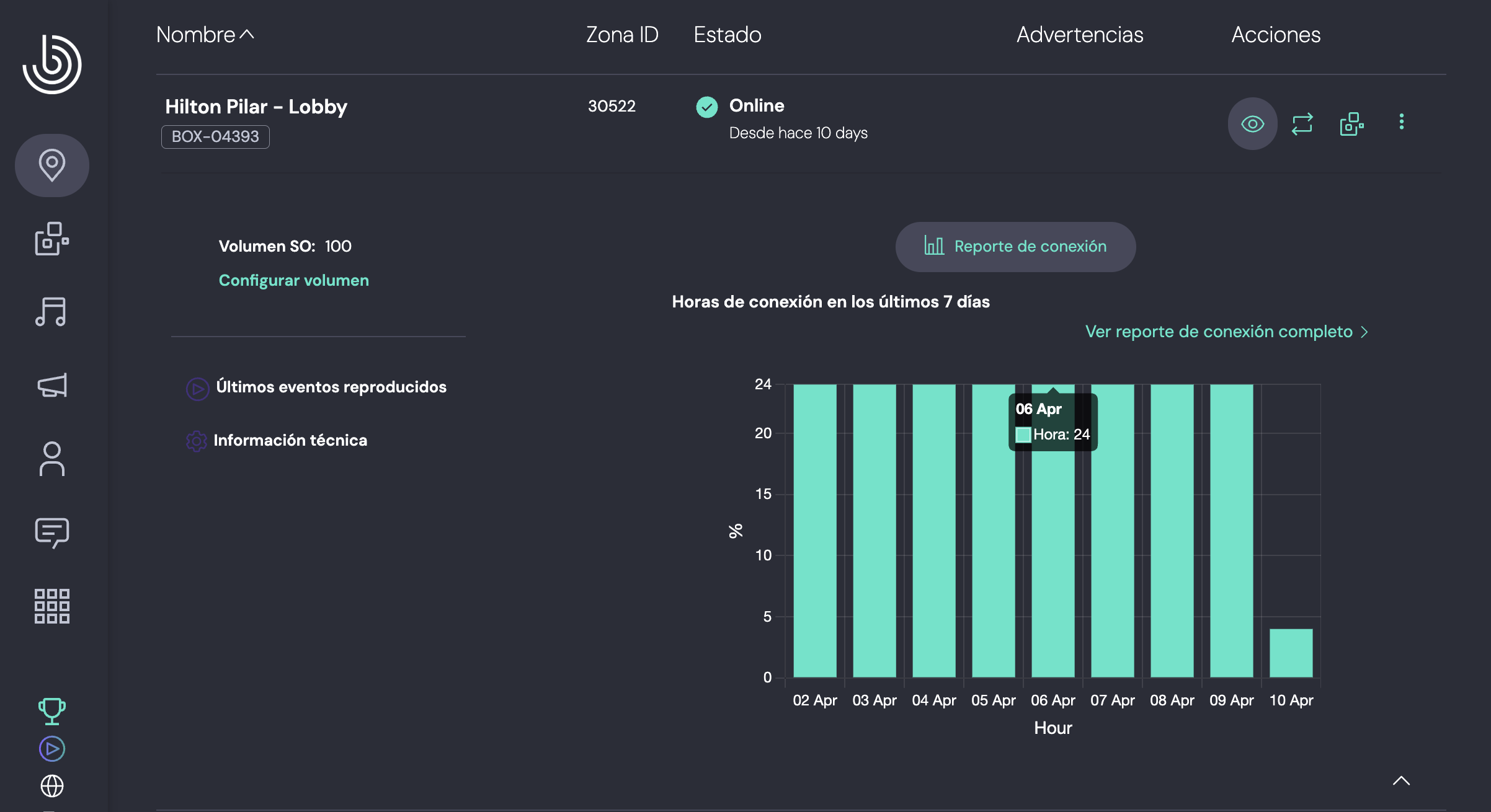Open three-dot more actions menu
The image size is (1491, 812).
(1401, 121)
